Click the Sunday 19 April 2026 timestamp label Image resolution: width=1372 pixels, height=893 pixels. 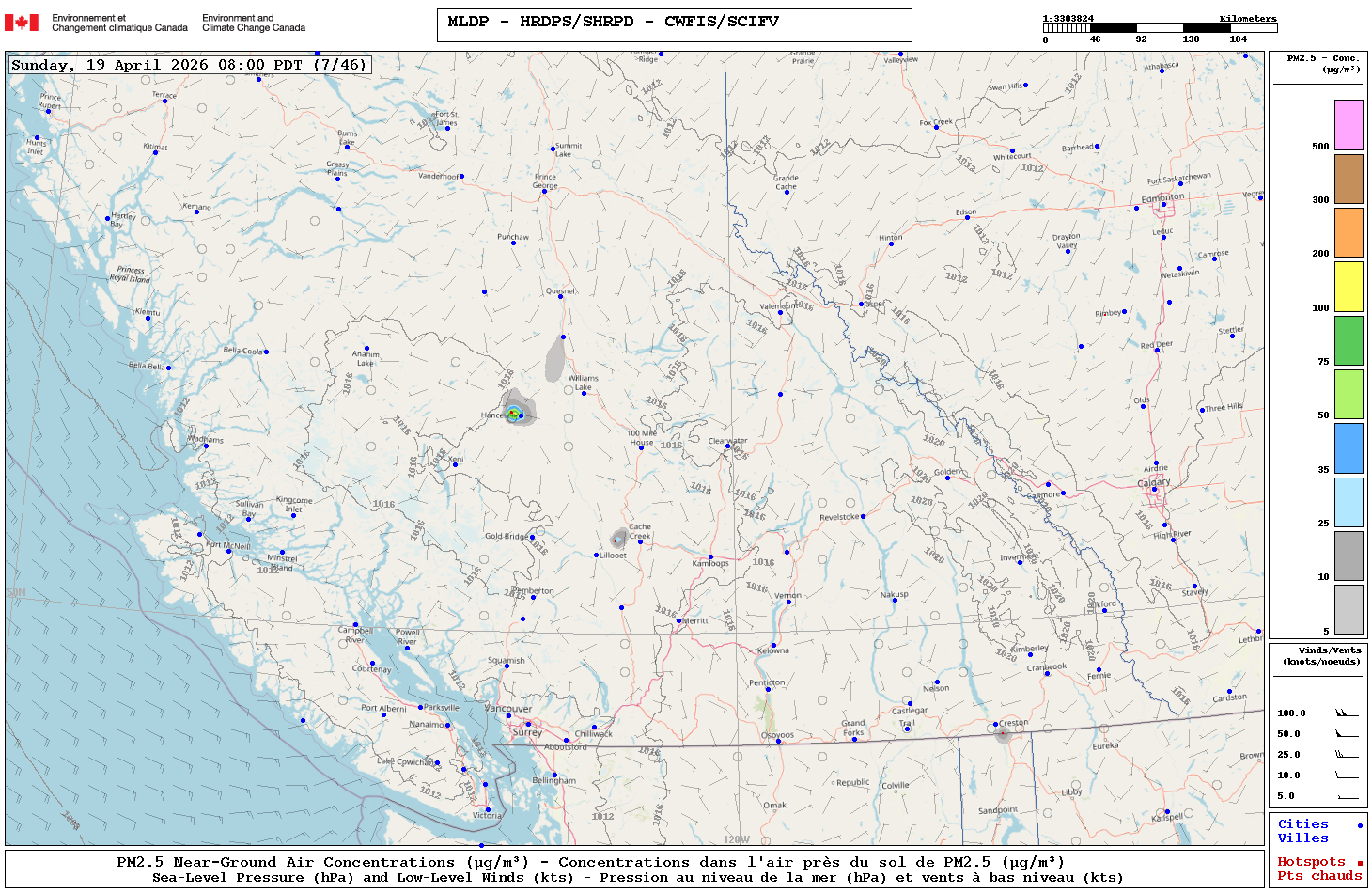click(189, 65)
